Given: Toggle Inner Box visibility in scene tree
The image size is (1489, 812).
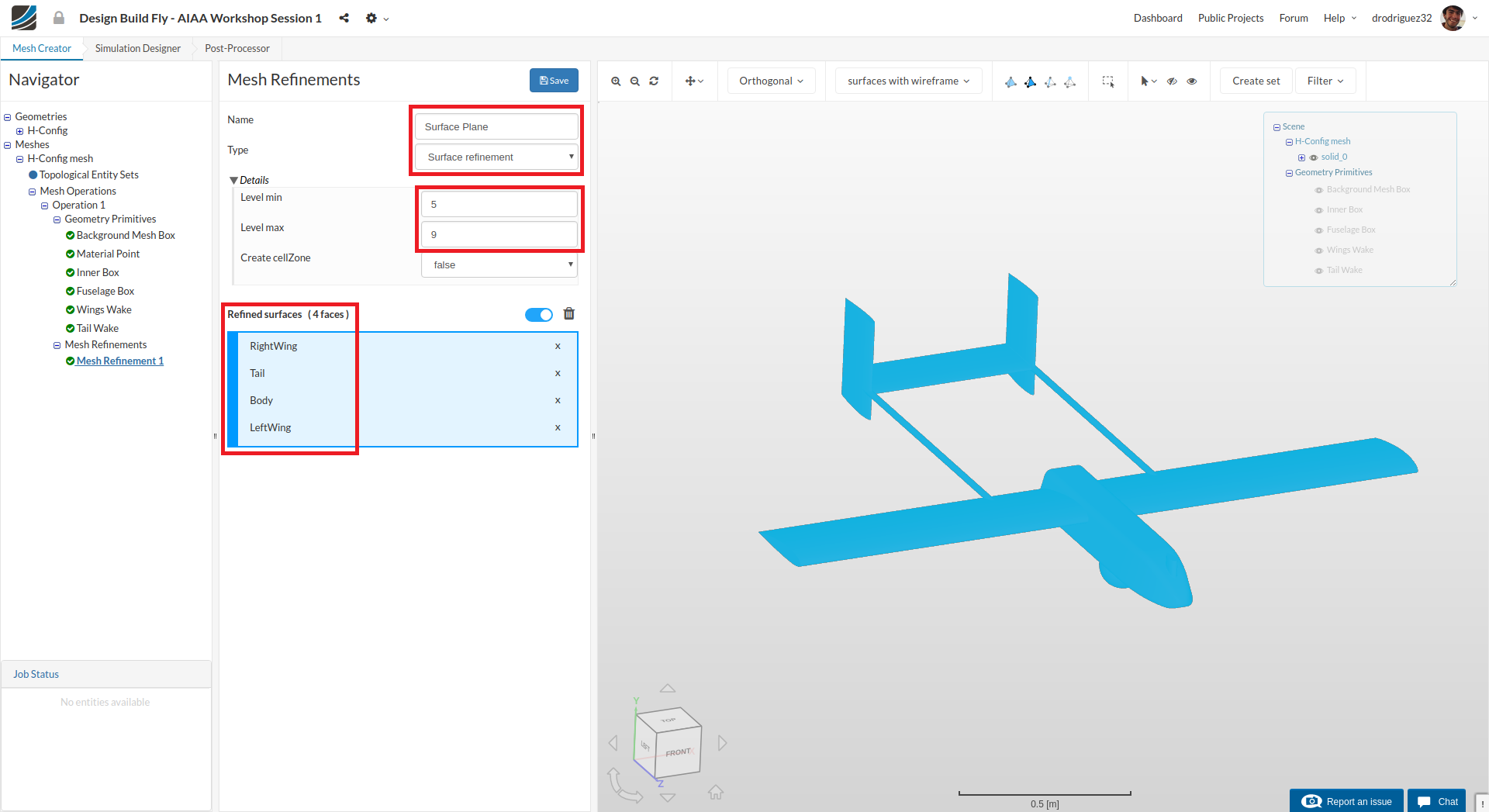Looking at the screenshot, I should pyautogui.click(x=1318, y=210).
